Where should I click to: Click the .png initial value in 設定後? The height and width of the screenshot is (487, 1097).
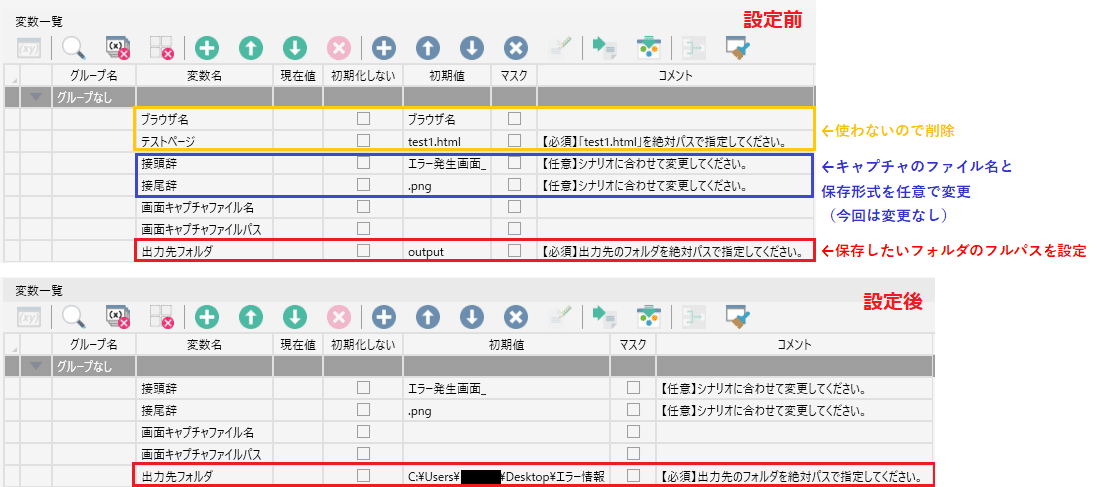[x=507, y=410]
